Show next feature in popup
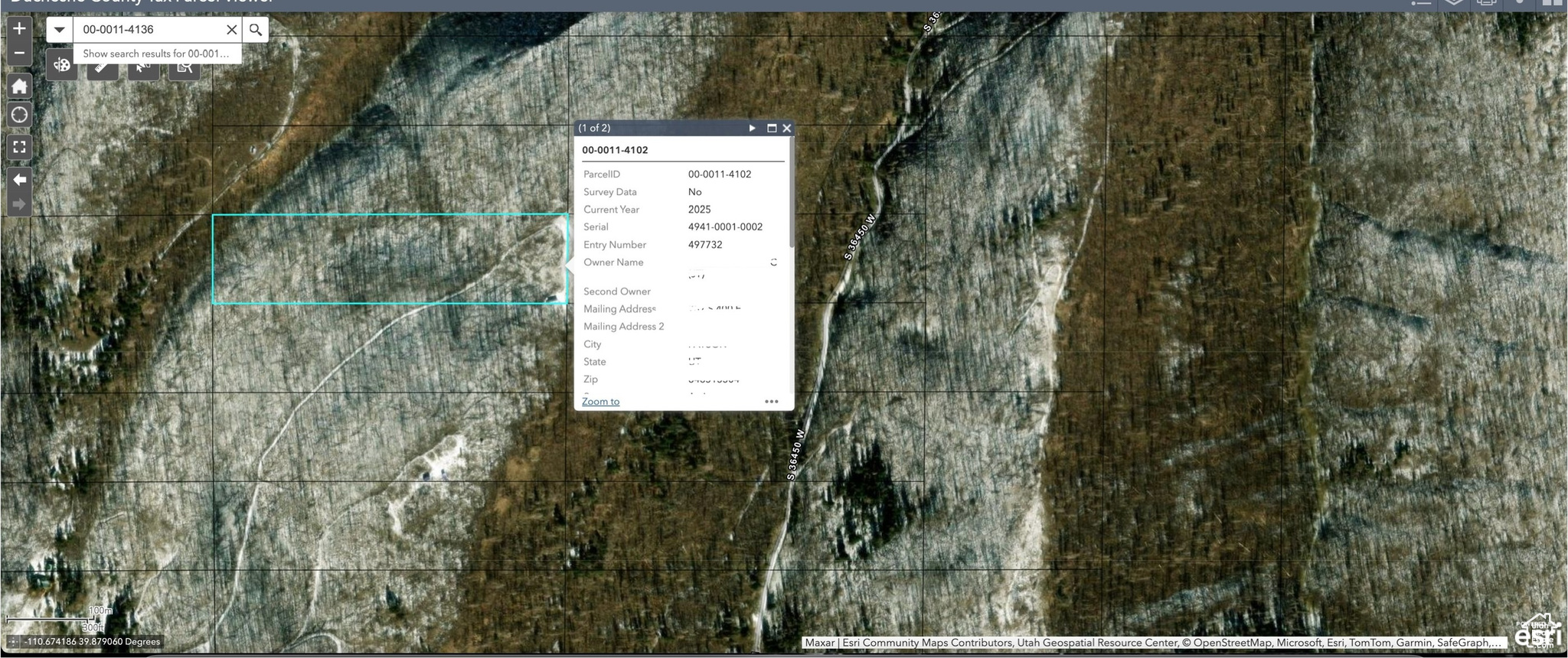This screenshot has height=658, width=1568. pos(752,128)
